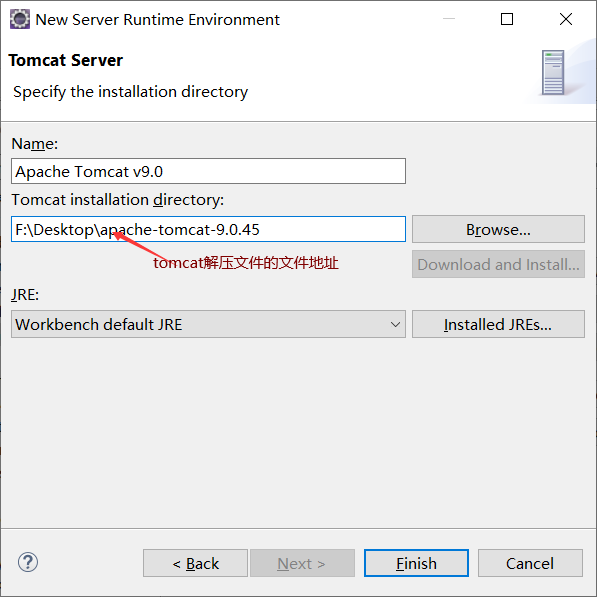The image size is (597, 597).
Task: Click the Tomcat installation directory field
Action: pyautogui.click(x=208, y=229)
